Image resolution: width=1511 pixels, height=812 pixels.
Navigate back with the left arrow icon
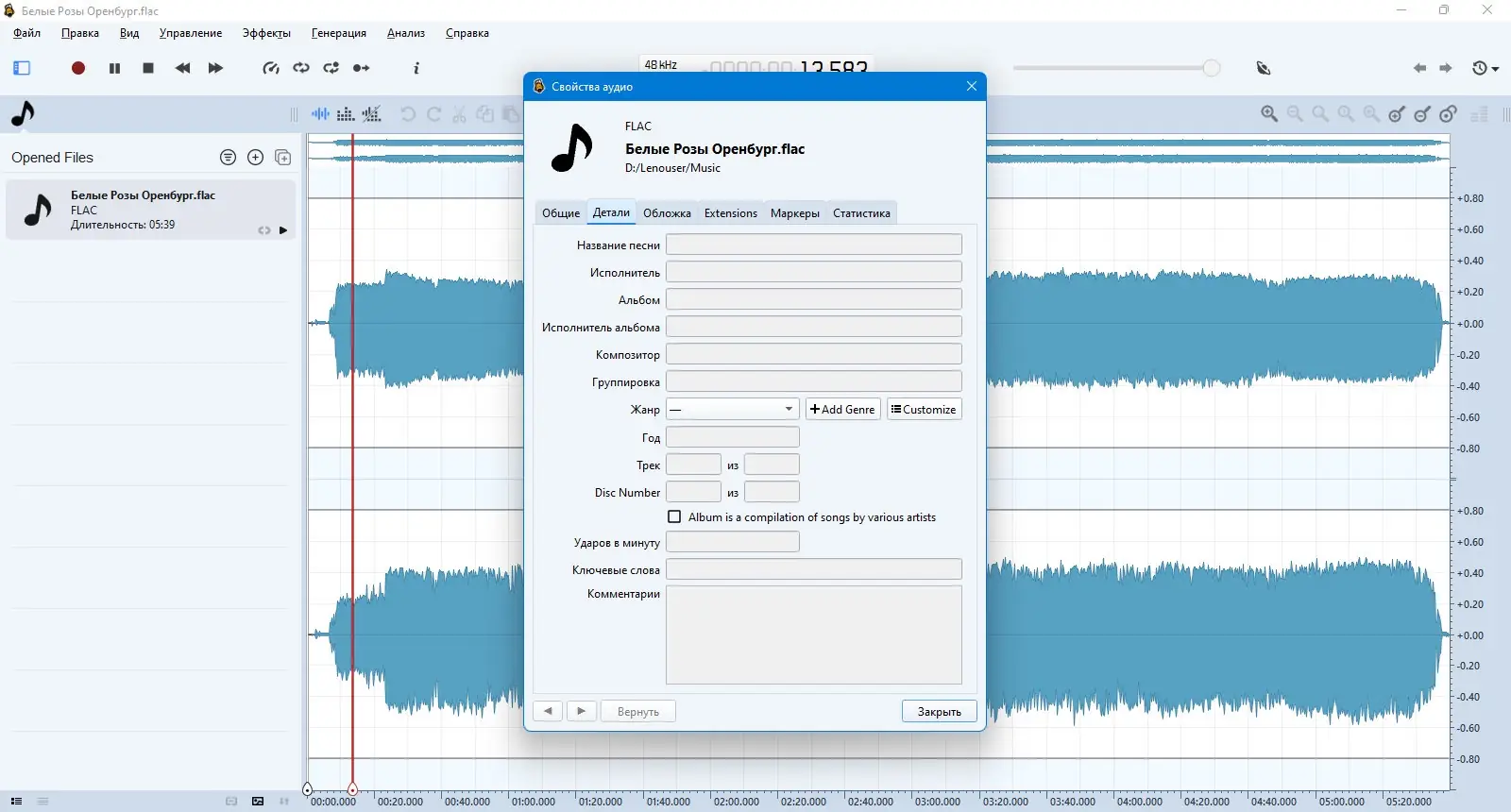click(x=1419, y=68)
